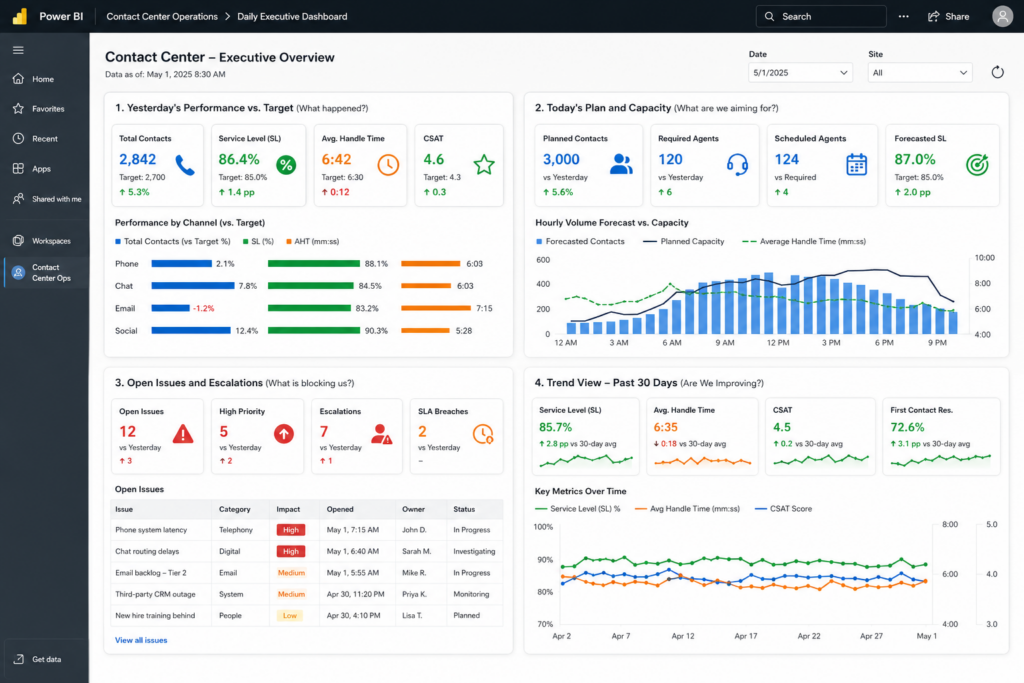This screenshot has height=683, width=1024.
Task: Click the star icon on CSAT card
Action: pyautogui.click(x=484, y=165)
